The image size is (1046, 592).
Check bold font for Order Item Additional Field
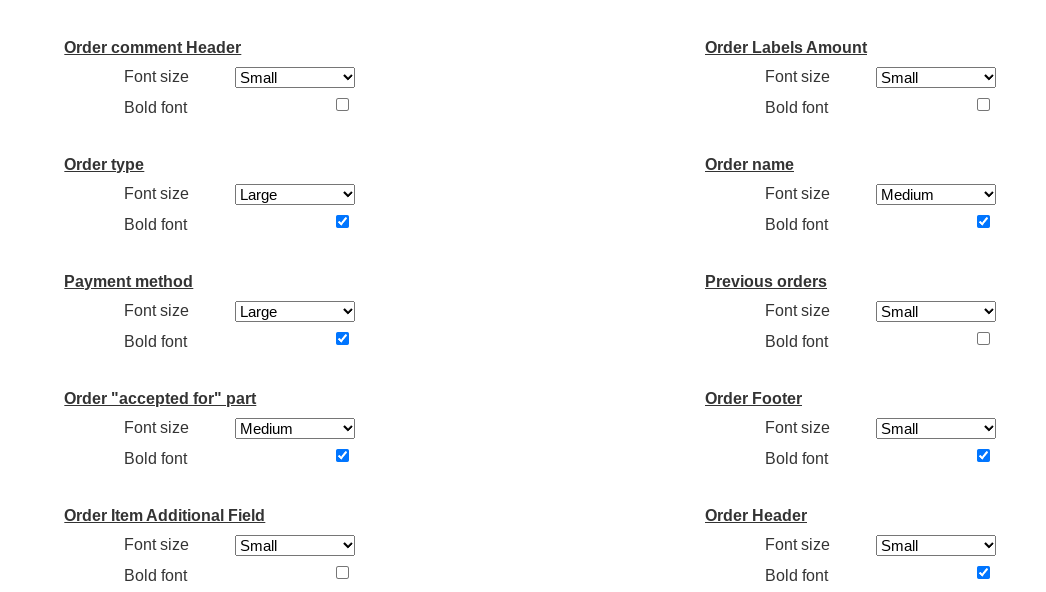tap(342, 573)
